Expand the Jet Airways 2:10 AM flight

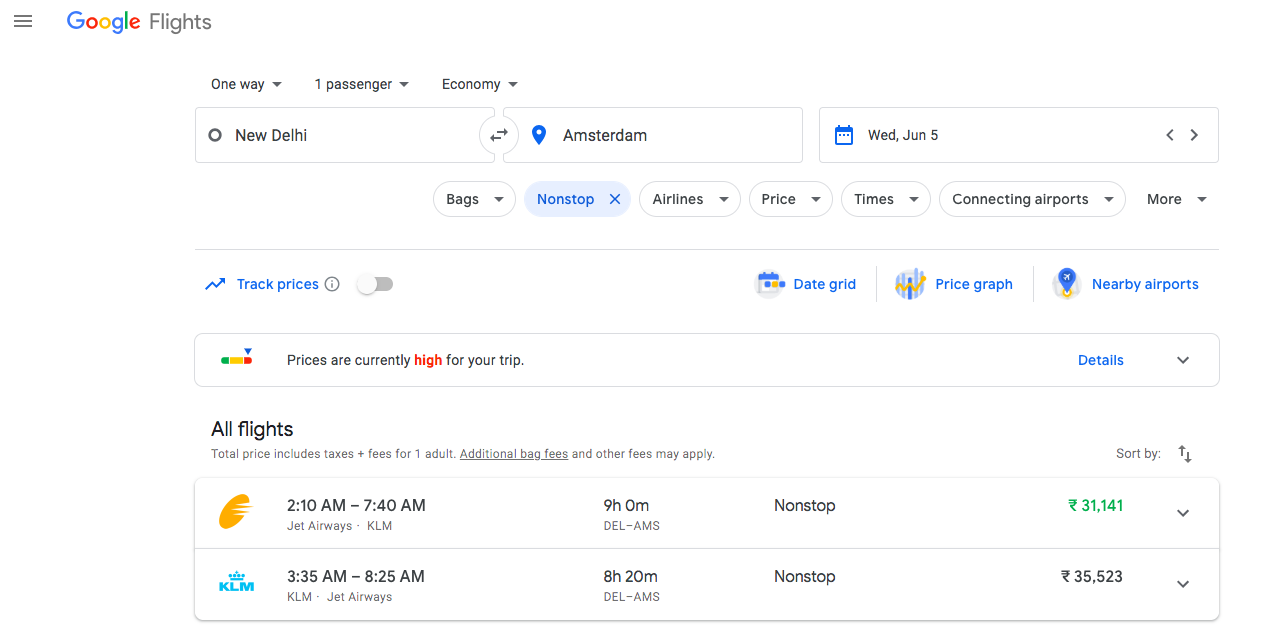1183,513
